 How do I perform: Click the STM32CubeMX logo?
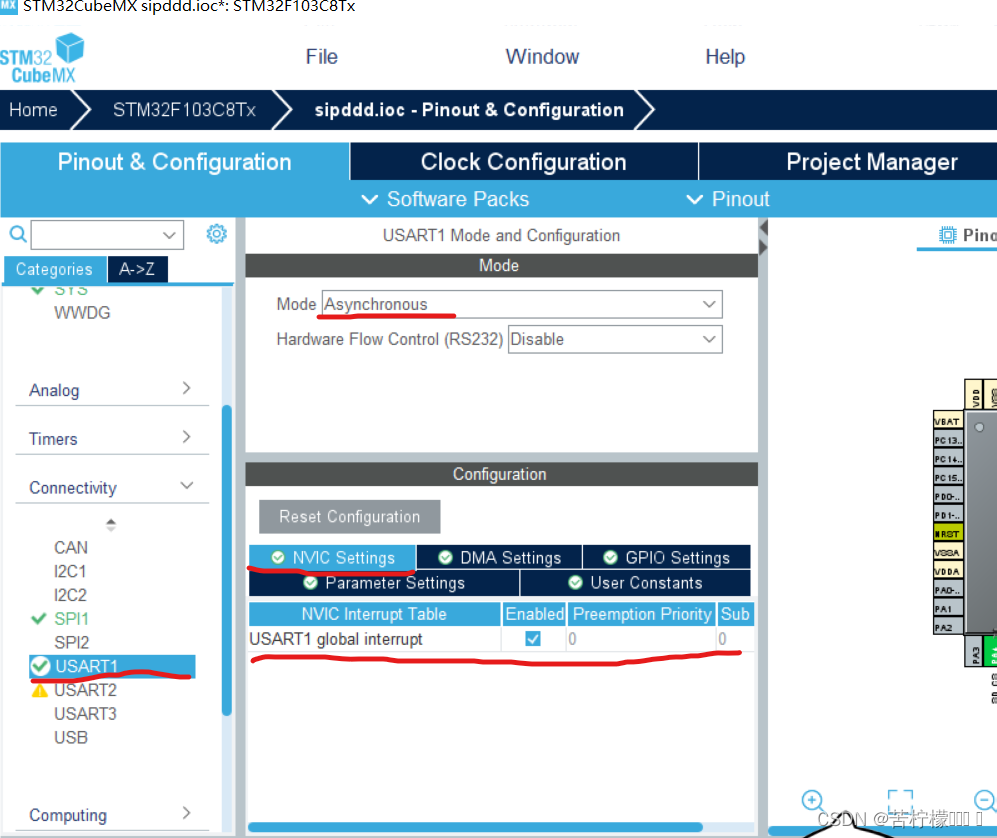point(42,58)
